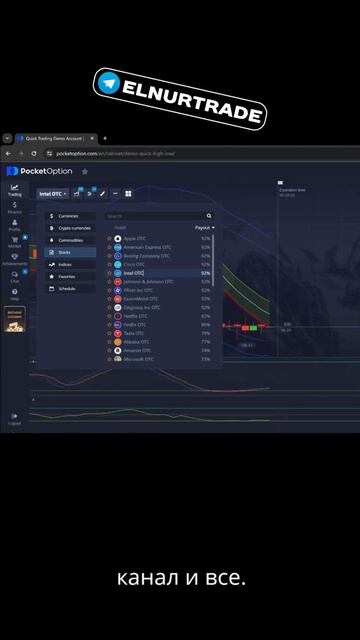This screenshot has height=640, width=360.
Task: Toggle favorite star for Cisco OTC
Action: (109, 264)
